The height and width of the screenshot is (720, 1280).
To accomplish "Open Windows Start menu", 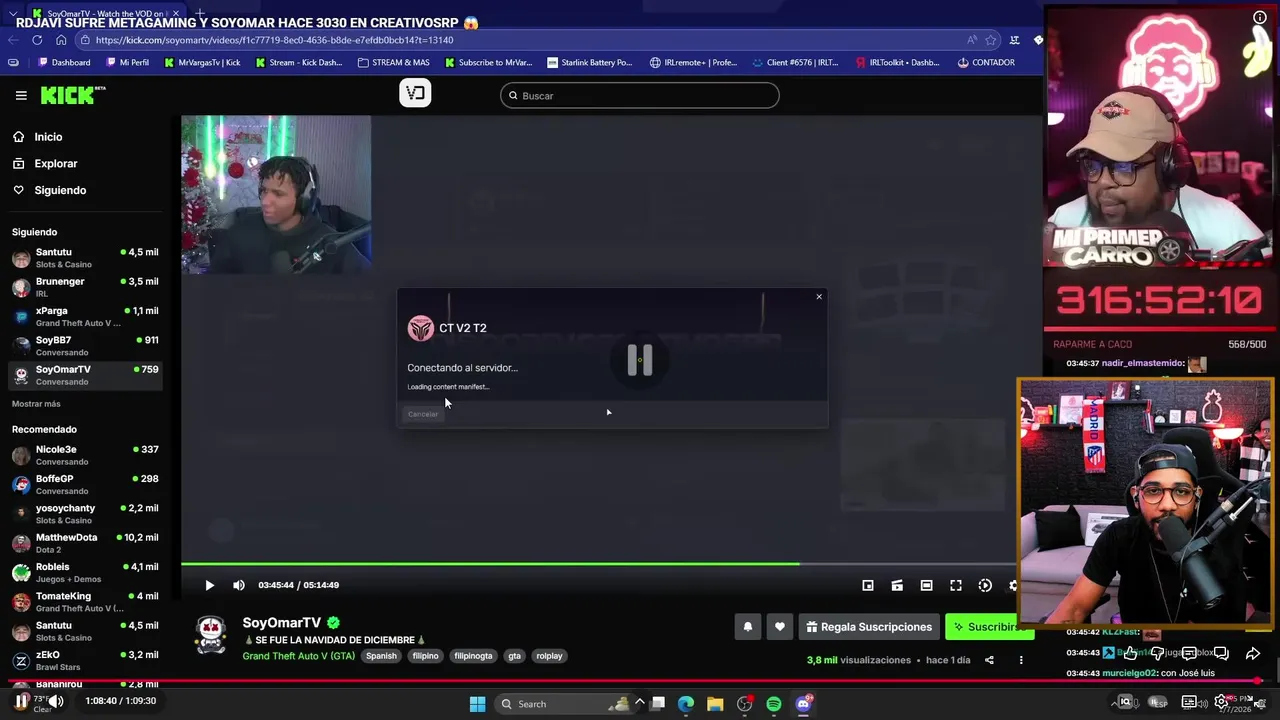I will (x=477, y=704).
